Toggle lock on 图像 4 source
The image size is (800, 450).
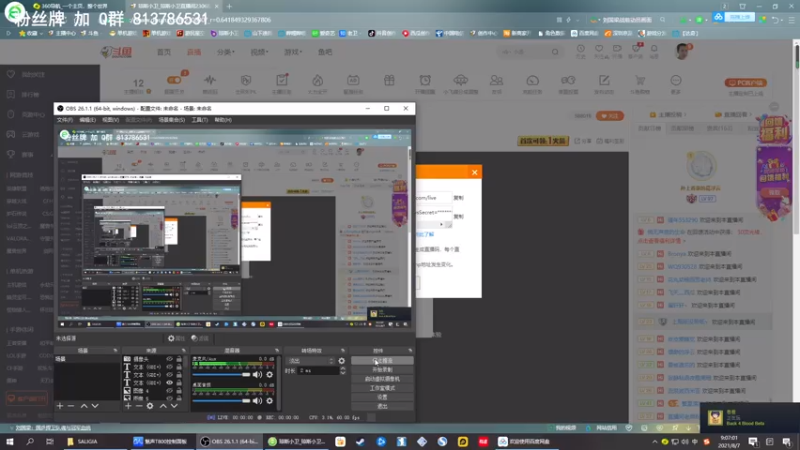(x=179, y=391)
